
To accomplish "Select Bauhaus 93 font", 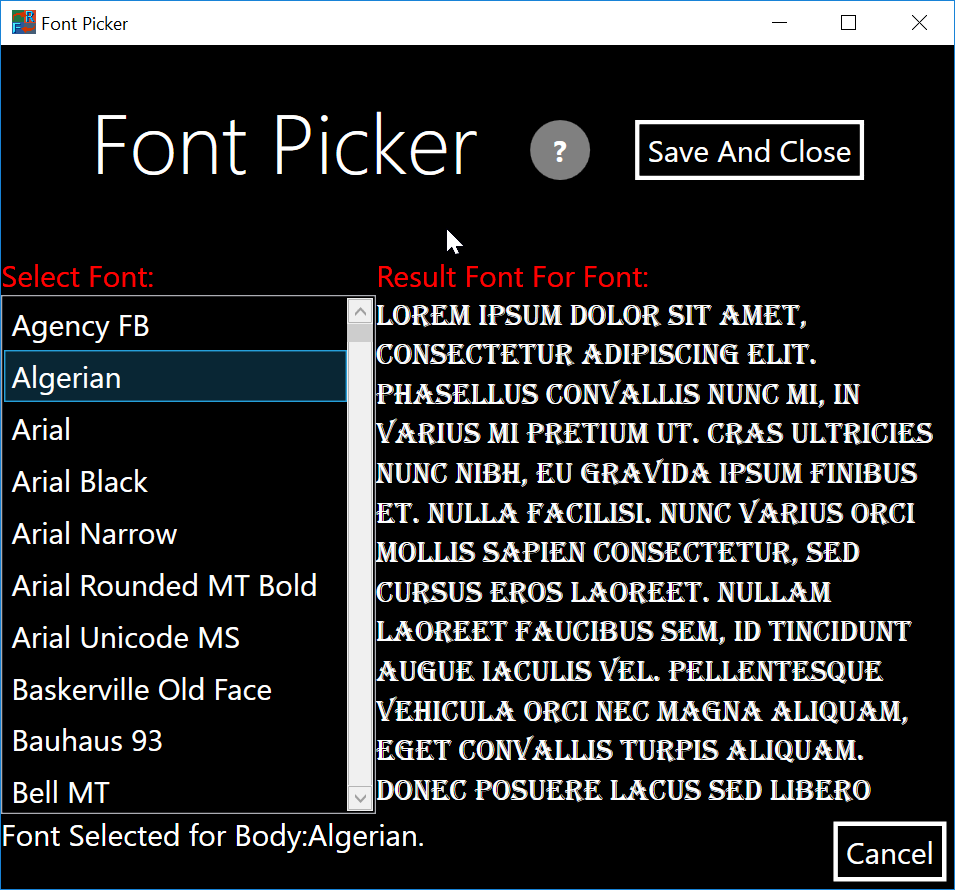I will 175,741.
